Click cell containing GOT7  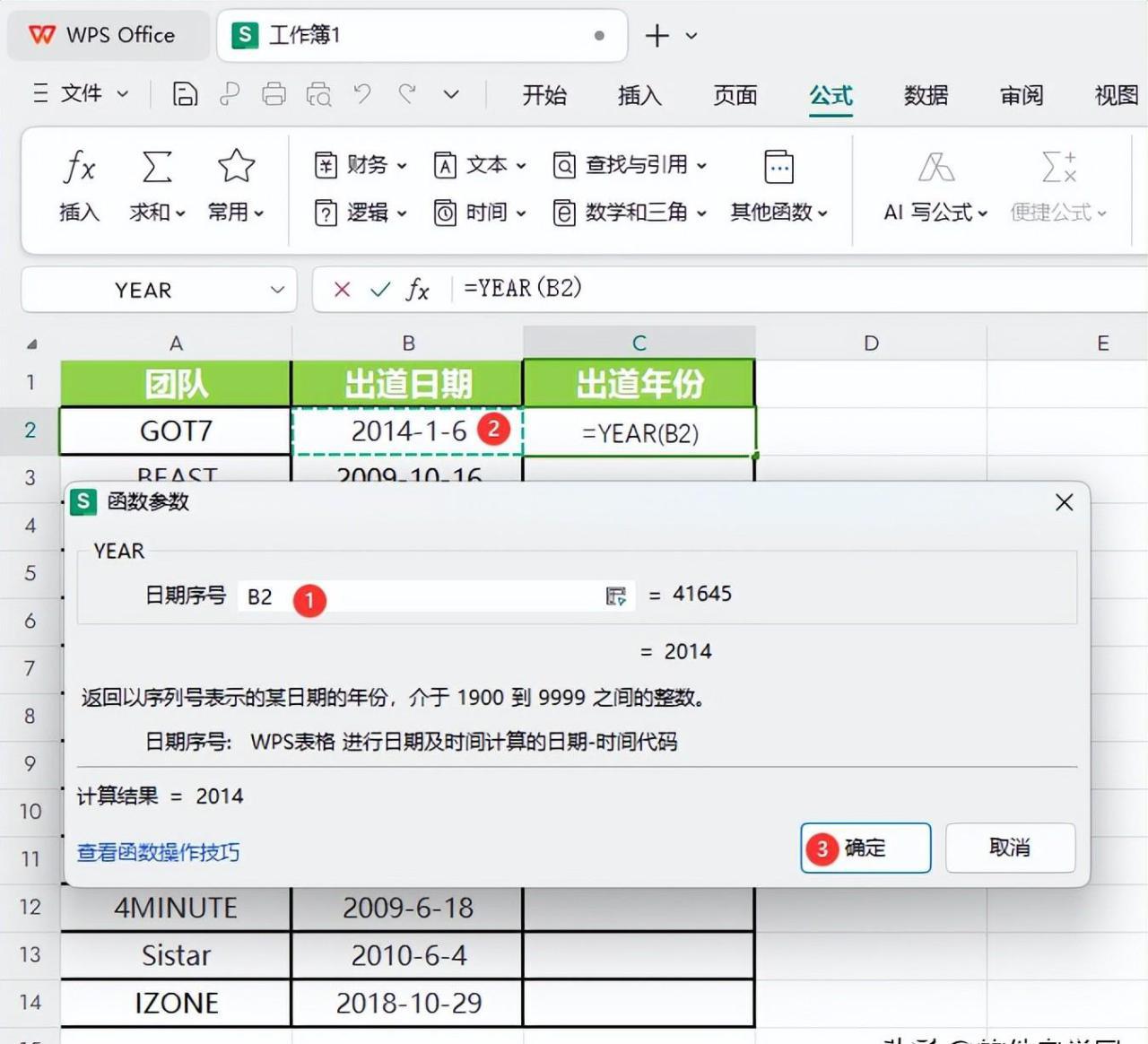pos(176,431)
